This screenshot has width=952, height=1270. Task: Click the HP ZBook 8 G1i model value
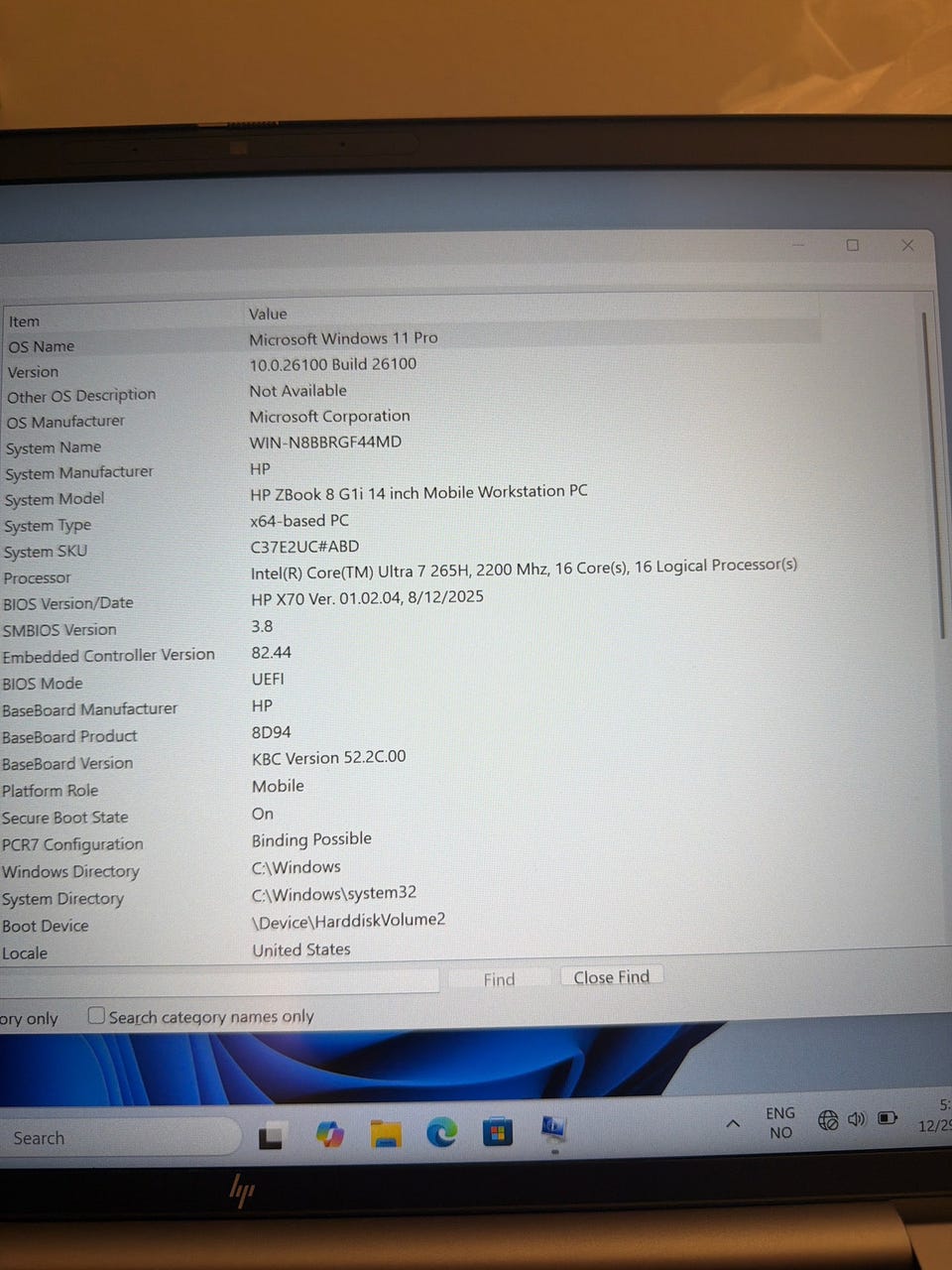[x=418, y=492]
